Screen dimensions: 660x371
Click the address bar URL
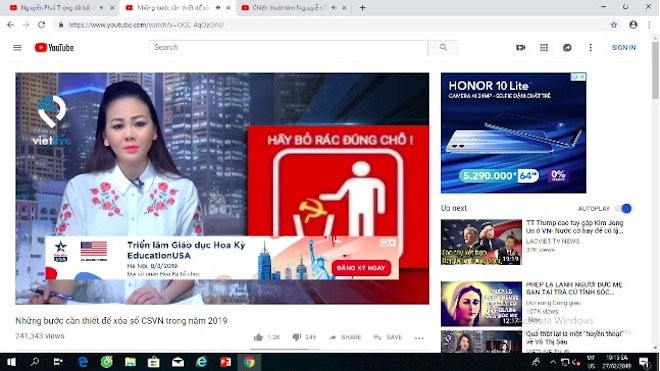pos(146,25)
